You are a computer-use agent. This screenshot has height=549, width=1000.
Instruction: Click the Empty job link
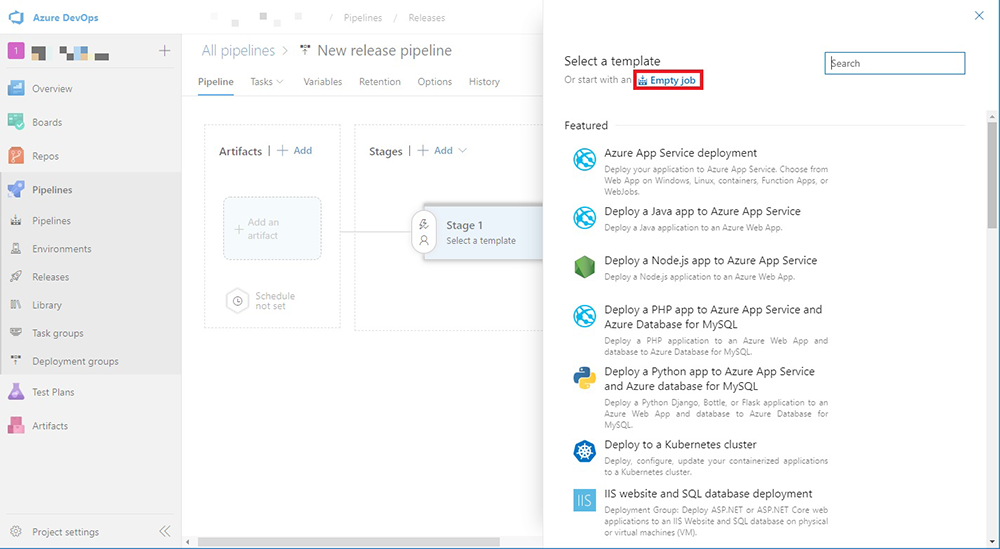point(668,81)
